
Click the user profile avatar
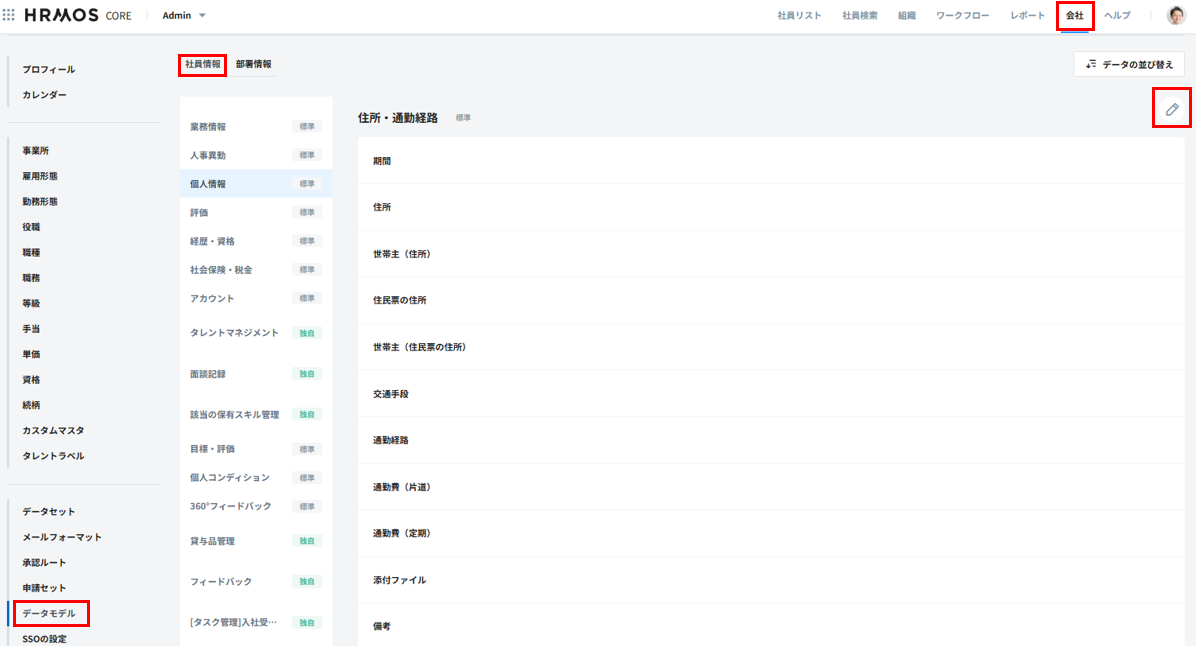point(1175,16)
